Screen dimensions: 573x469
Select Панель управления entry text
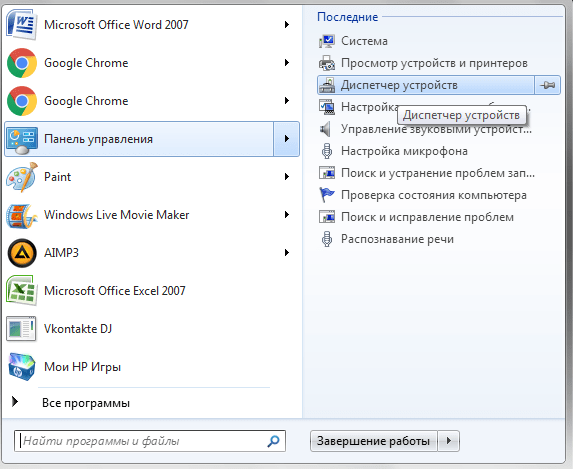98,139
